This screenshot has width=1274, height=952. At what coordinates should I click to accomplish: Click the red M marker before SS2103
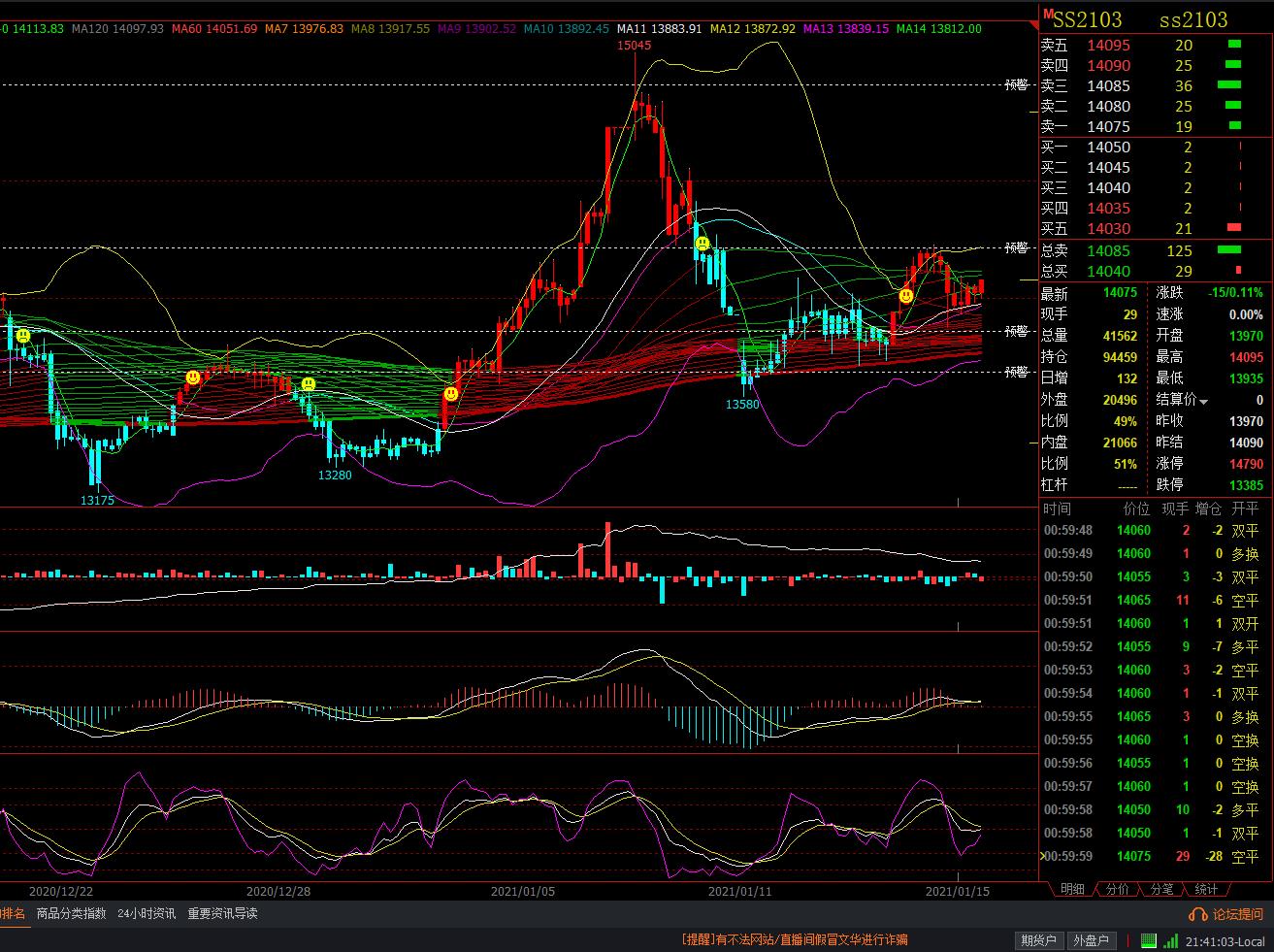1048,13
